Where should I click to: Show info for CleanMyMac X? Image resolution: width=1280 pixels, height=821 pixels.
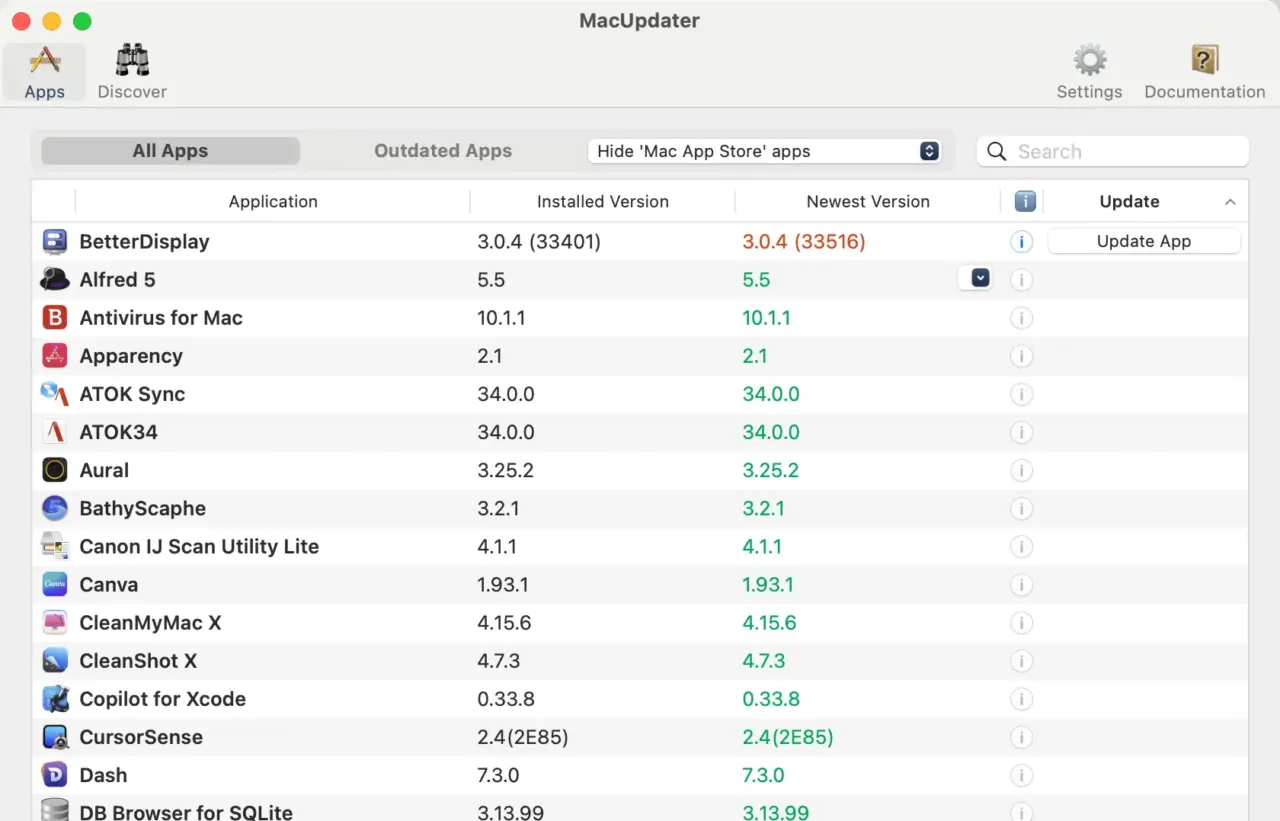tap(1021, 623)
